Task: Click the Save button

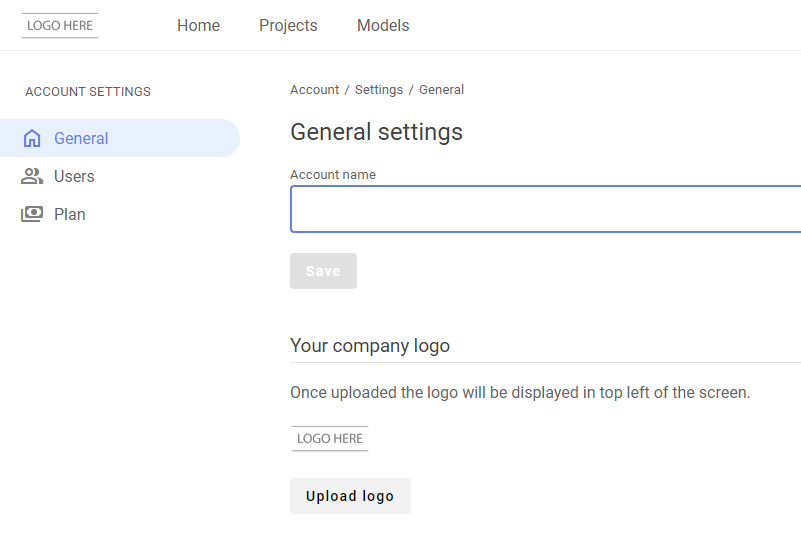Action: [x=323, y=271]
